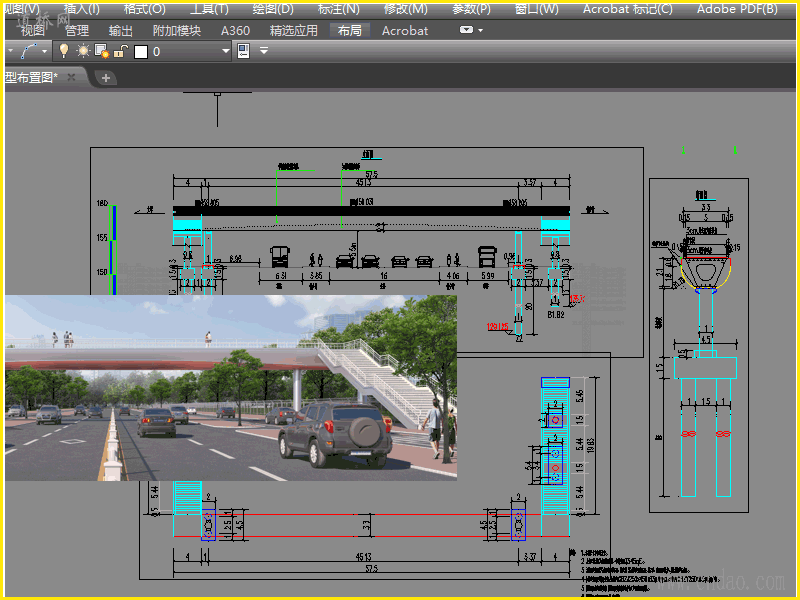Open the 附加模块 ribbon tab
The width and height of the screenshot is (800, 600).
point(177,30)
